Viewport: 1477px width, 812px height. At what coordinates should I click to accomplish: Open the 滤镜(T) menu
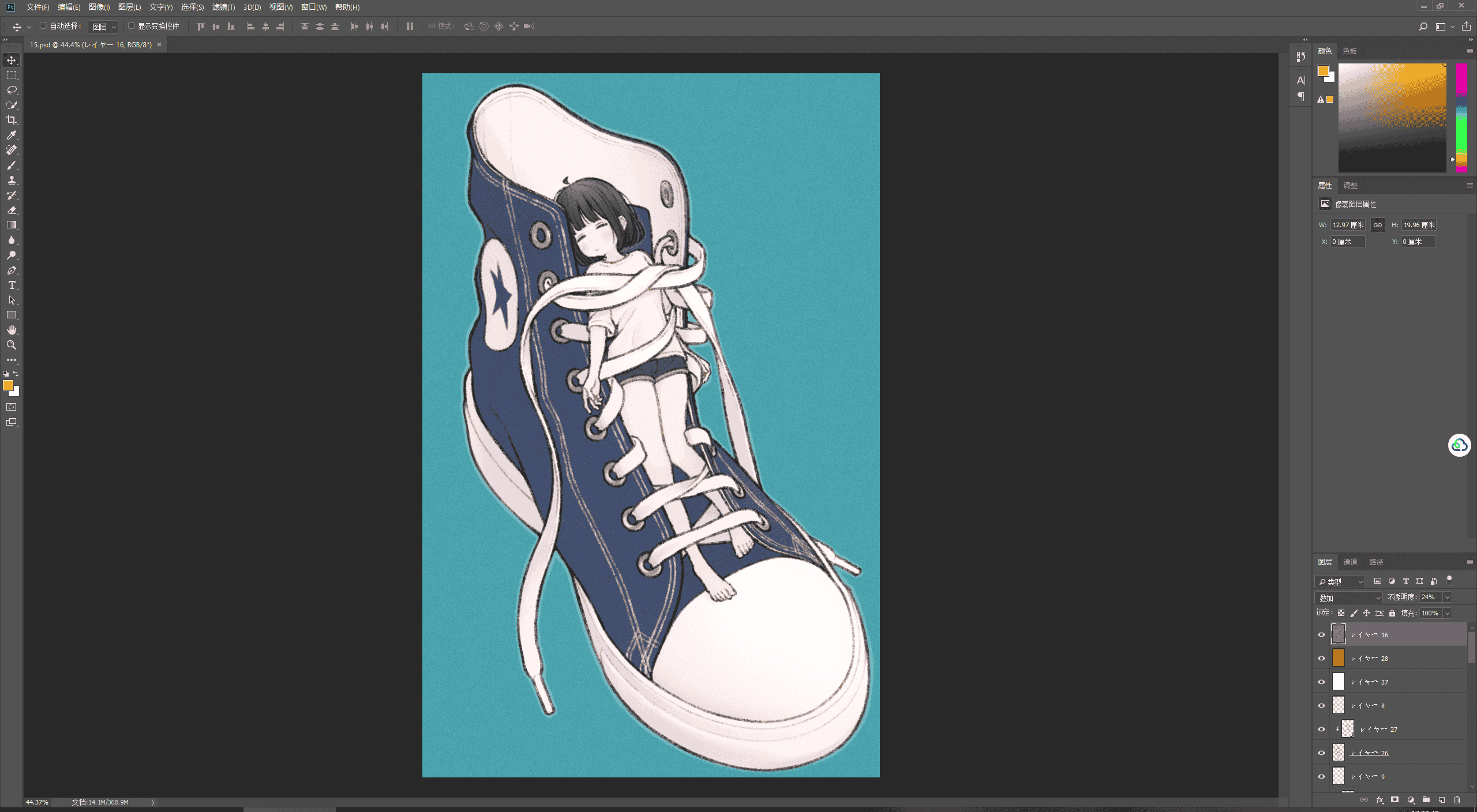[223, 7]
